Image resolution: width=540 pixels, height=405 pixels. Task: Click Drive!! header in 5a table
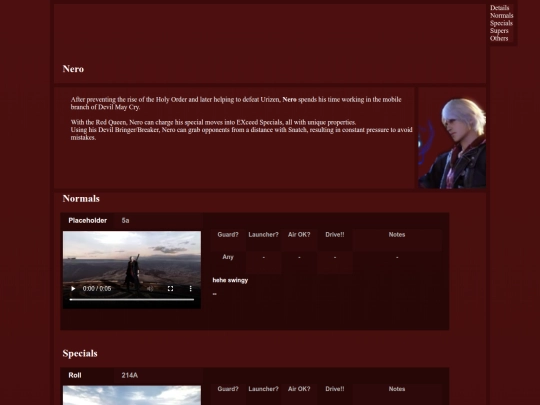tap(334, 235)
